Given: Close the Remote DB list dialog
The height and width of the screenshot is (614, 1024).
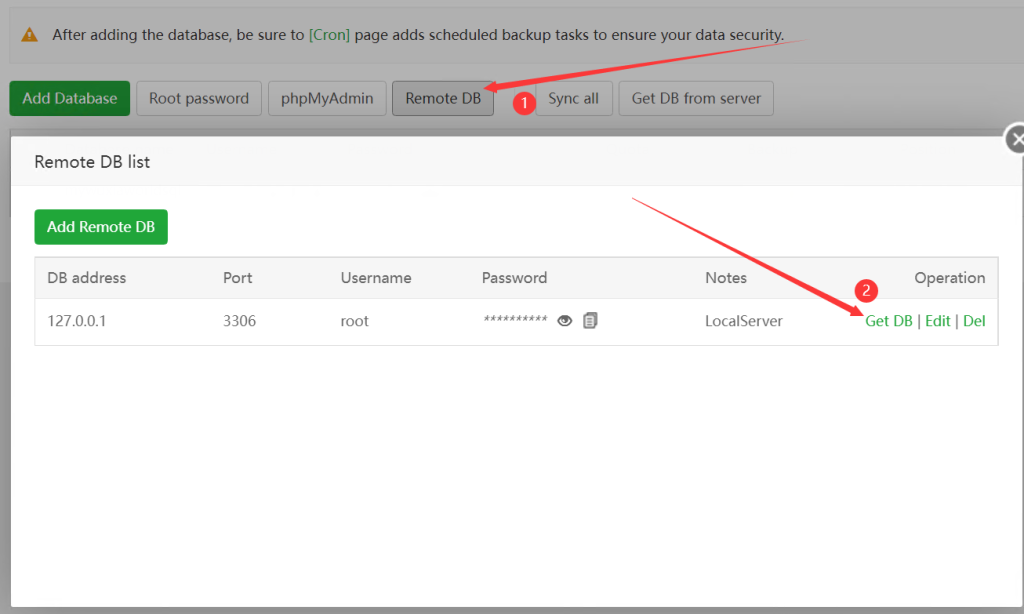Looking at the screenshot, I should pyautogui.click(x=1014, y=138).
